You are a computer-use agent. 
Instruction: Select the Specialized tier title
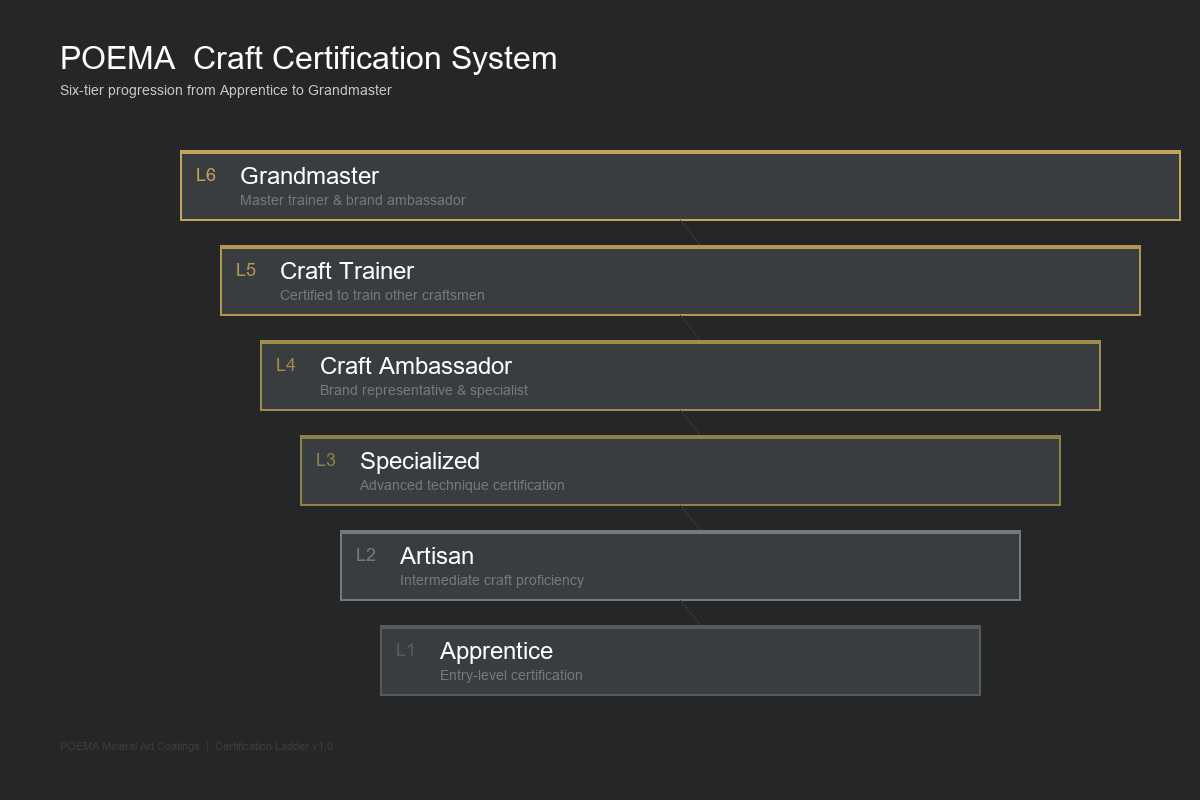420,461
